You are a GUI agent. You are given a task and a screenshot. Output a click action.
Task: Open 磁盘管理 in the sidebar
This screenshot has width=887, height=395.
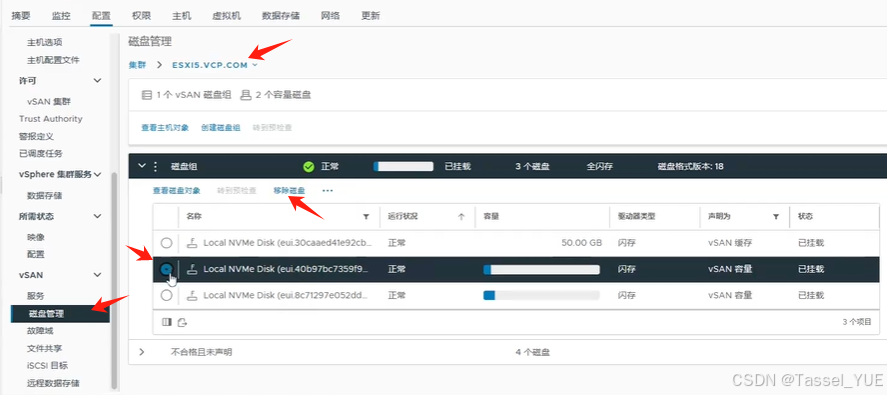click(60, 314)
